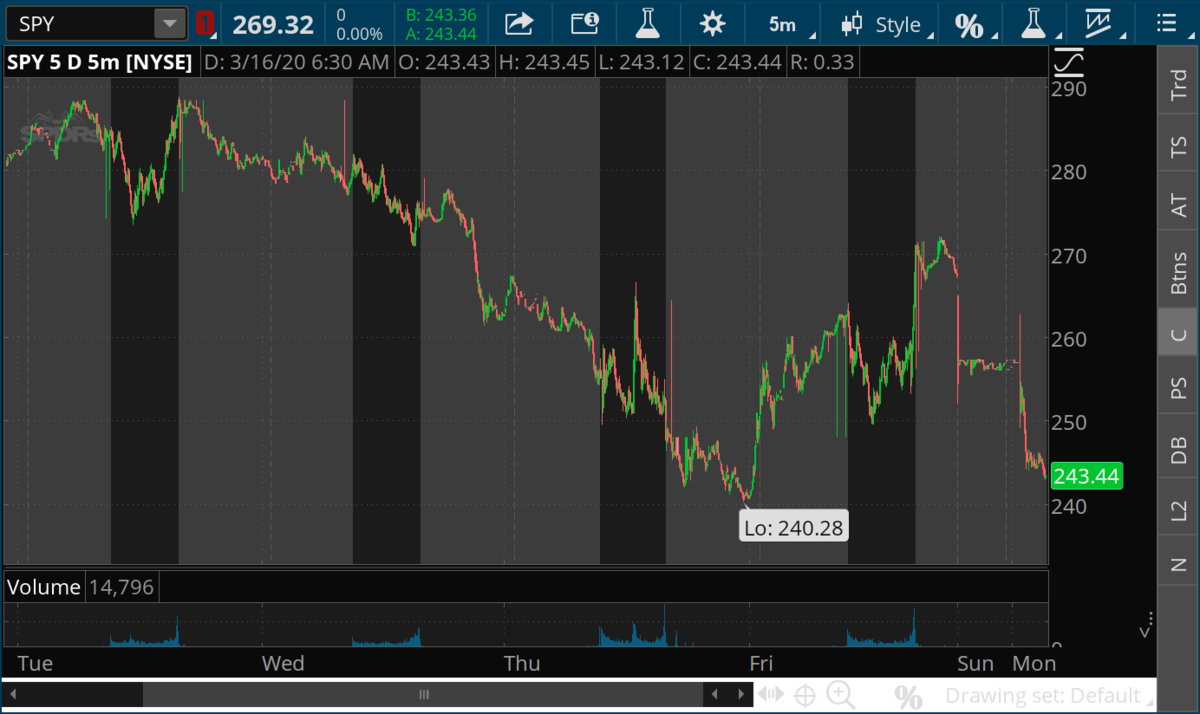Click the Thu date axis label
Screen dimensions: 1200x714
(522, 664)
